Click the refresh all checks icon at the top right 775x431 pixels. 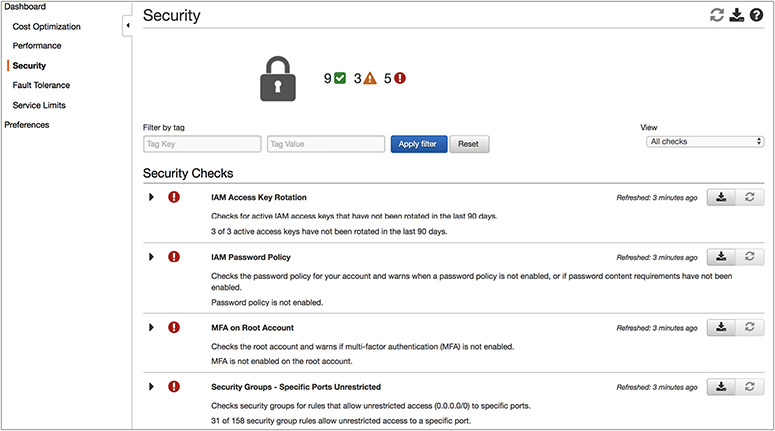coord(716,16)
